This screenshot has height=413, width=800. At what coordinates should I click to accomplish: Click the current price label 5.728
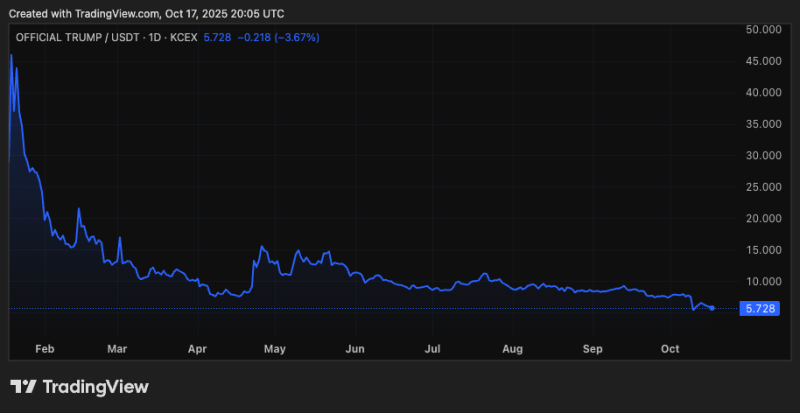[758, 309]
